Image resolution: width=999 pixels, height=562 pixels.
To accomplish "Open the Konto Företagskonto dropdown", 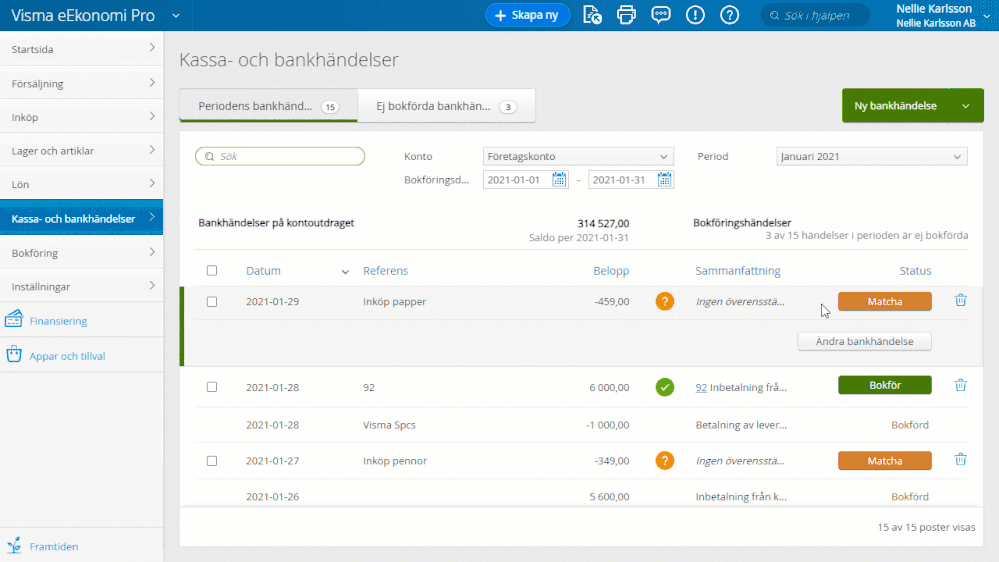I will click(577, 157).
